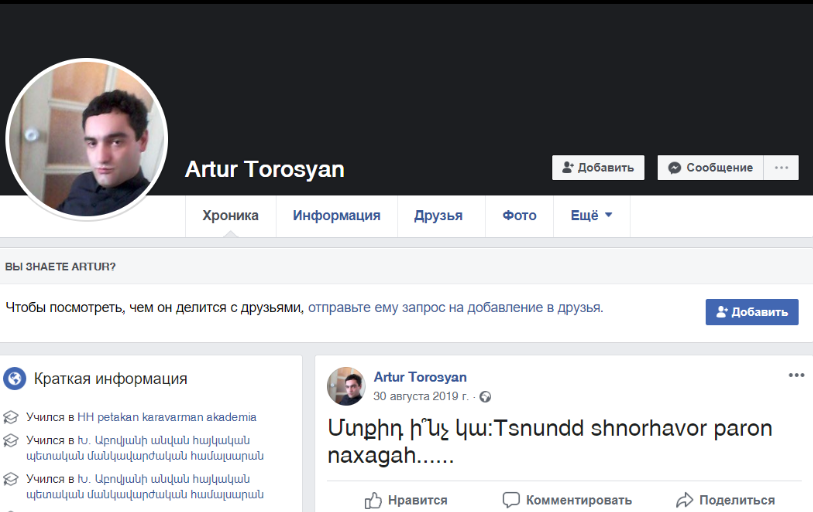The width and height of the screenshot is (813, 512).
Task: Click the graduation cap icon beside HH petakan
Action: [x=11, y=417]
